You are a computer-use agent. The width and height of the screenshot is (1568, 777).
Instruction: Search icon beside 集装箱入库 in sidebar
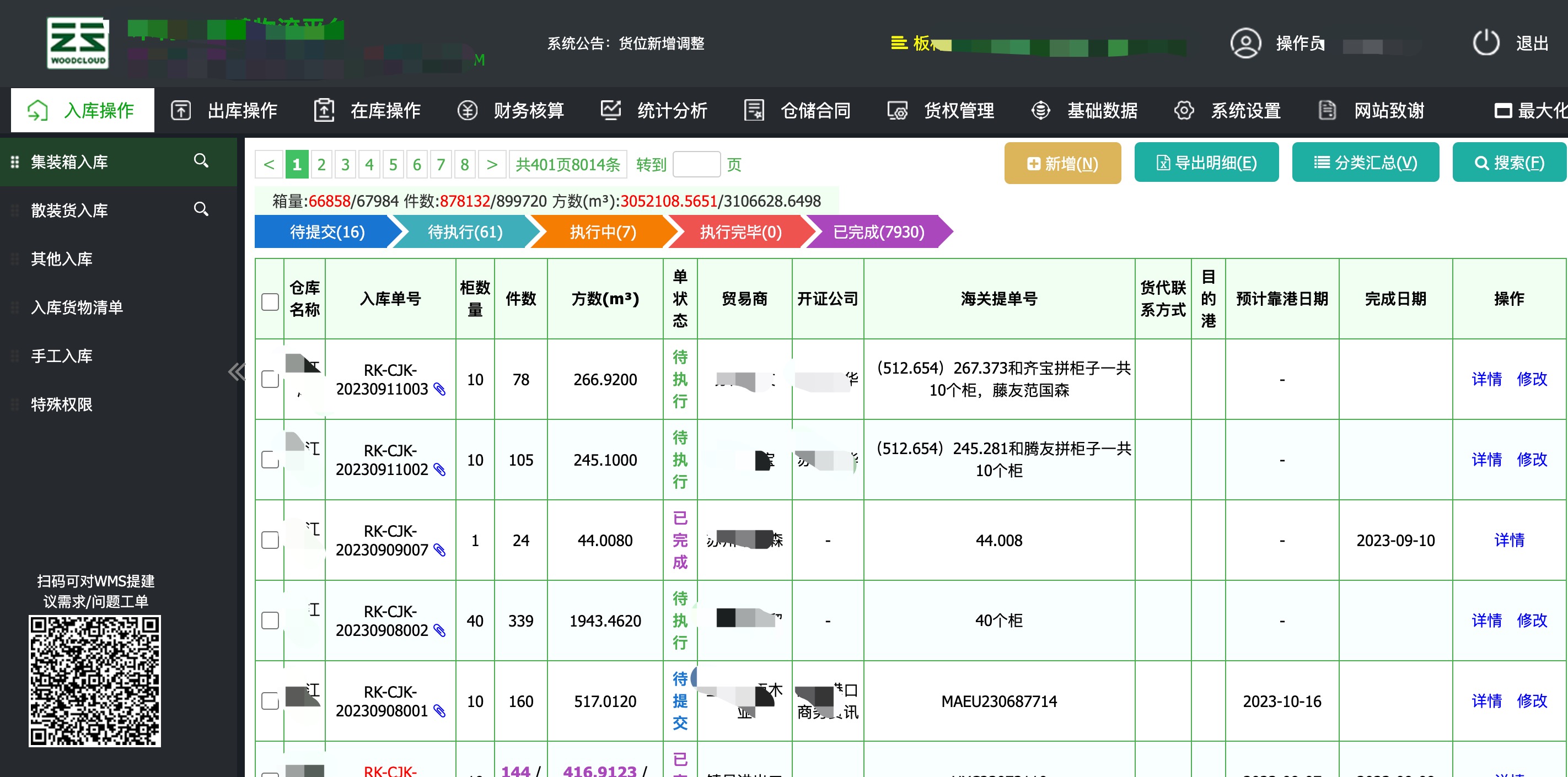click(201, 161)
